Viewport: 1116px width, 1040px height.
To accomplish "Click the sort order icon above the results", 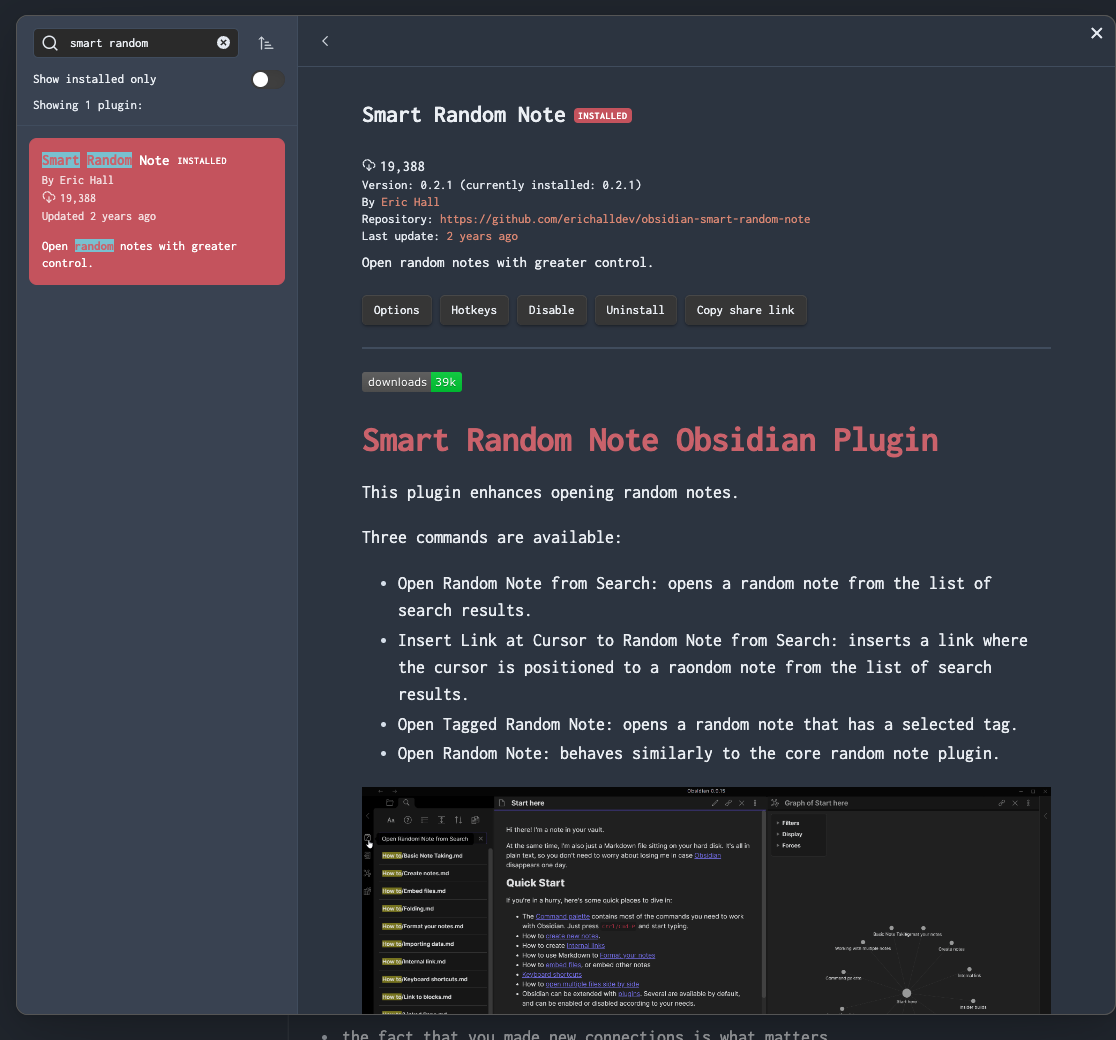I will point(265,43).
